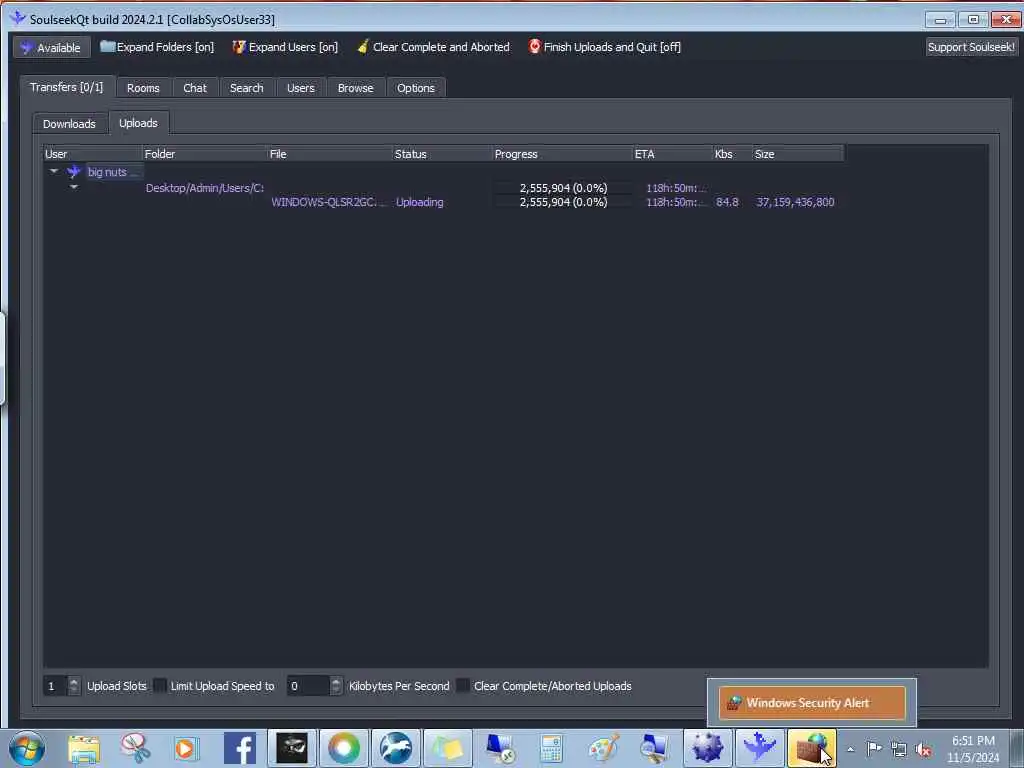Screen dimensions: 1024x768
Task: Click the Uploading status text
Action: (419, 202)
